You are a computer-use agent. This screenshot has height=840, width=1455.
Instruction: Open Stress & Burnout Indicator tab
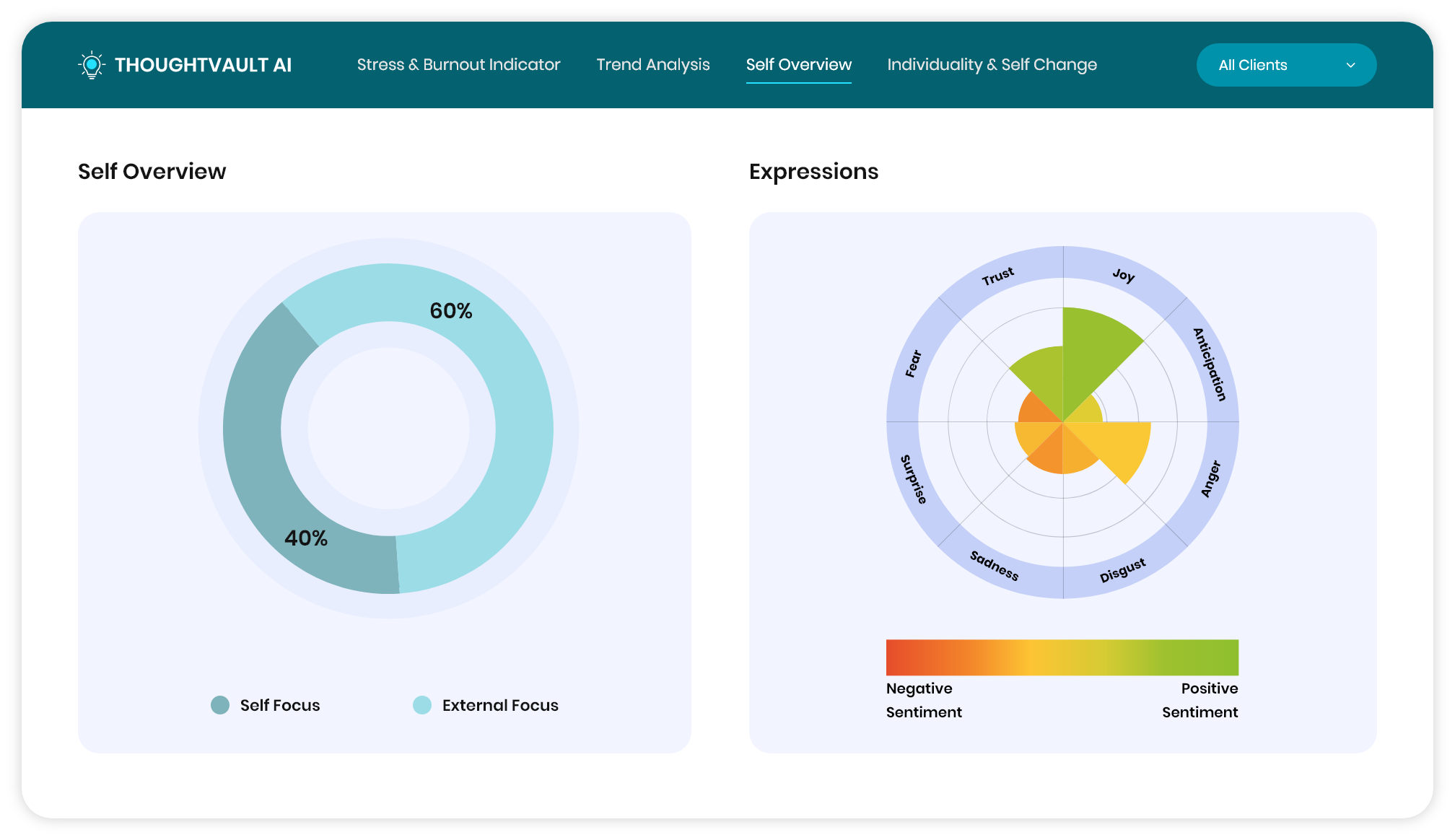tap(458, 65)
